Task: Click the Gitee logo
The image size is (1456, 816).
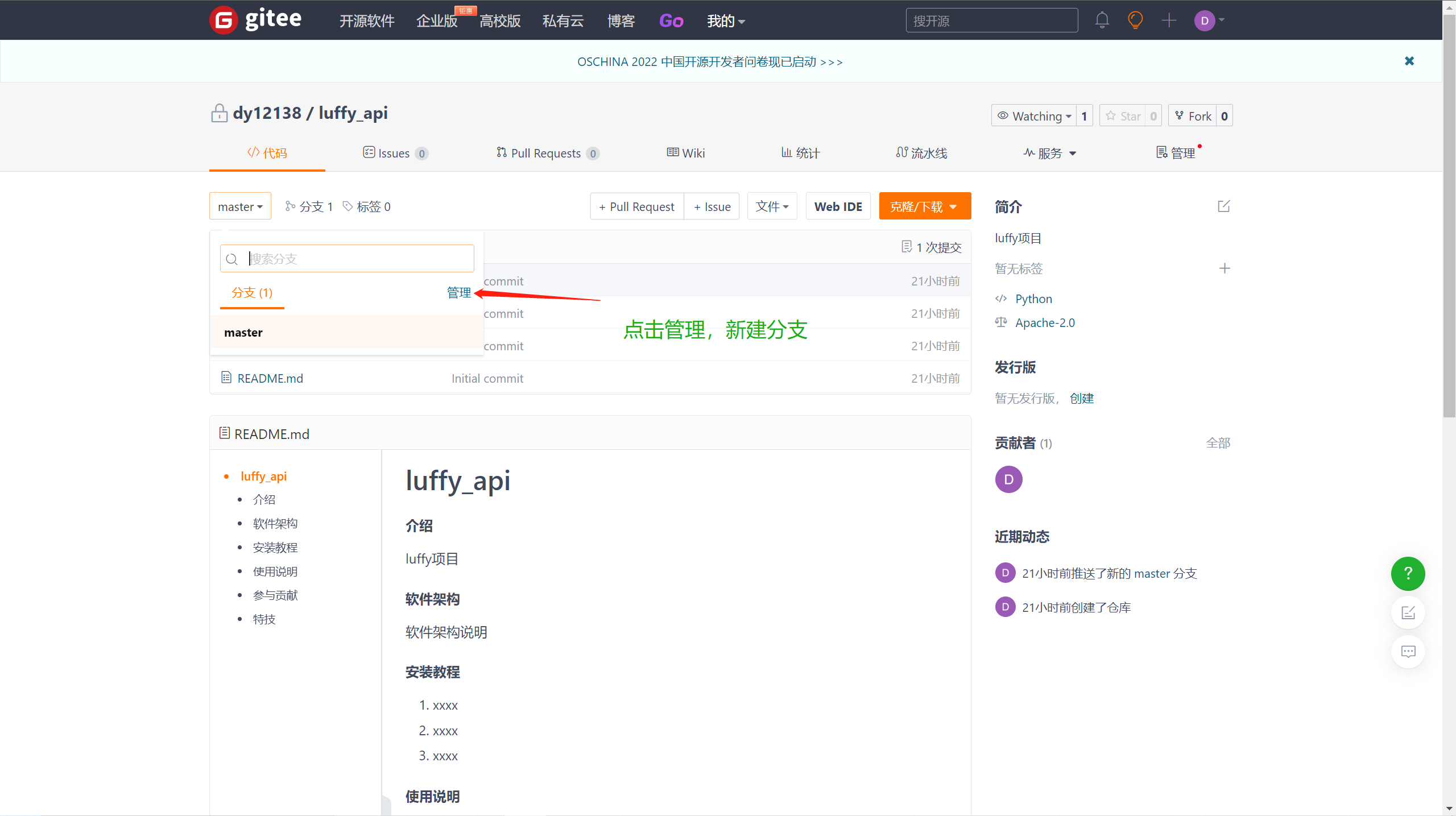Action: 255,20
